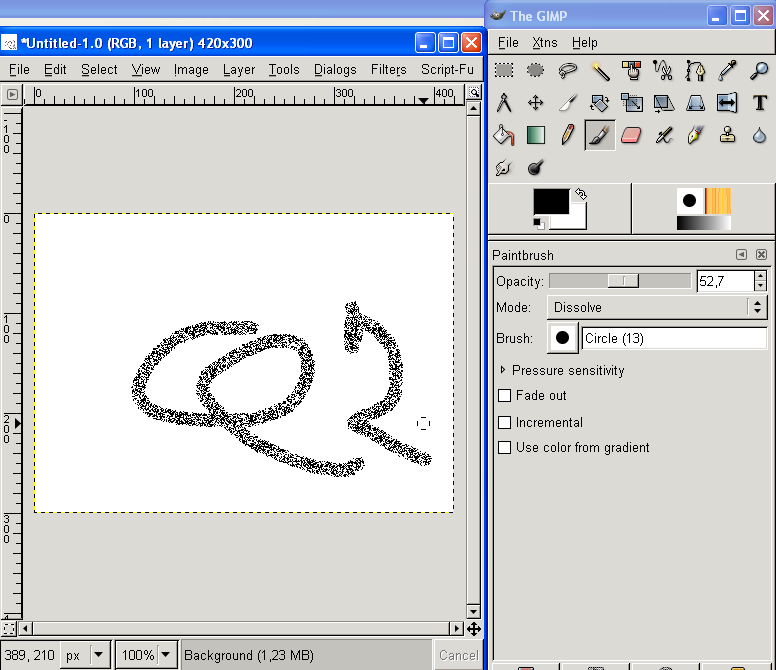This screenshot has height=670, width=776.
Task: Activate the Eraser tool
Action: point(631,135)
